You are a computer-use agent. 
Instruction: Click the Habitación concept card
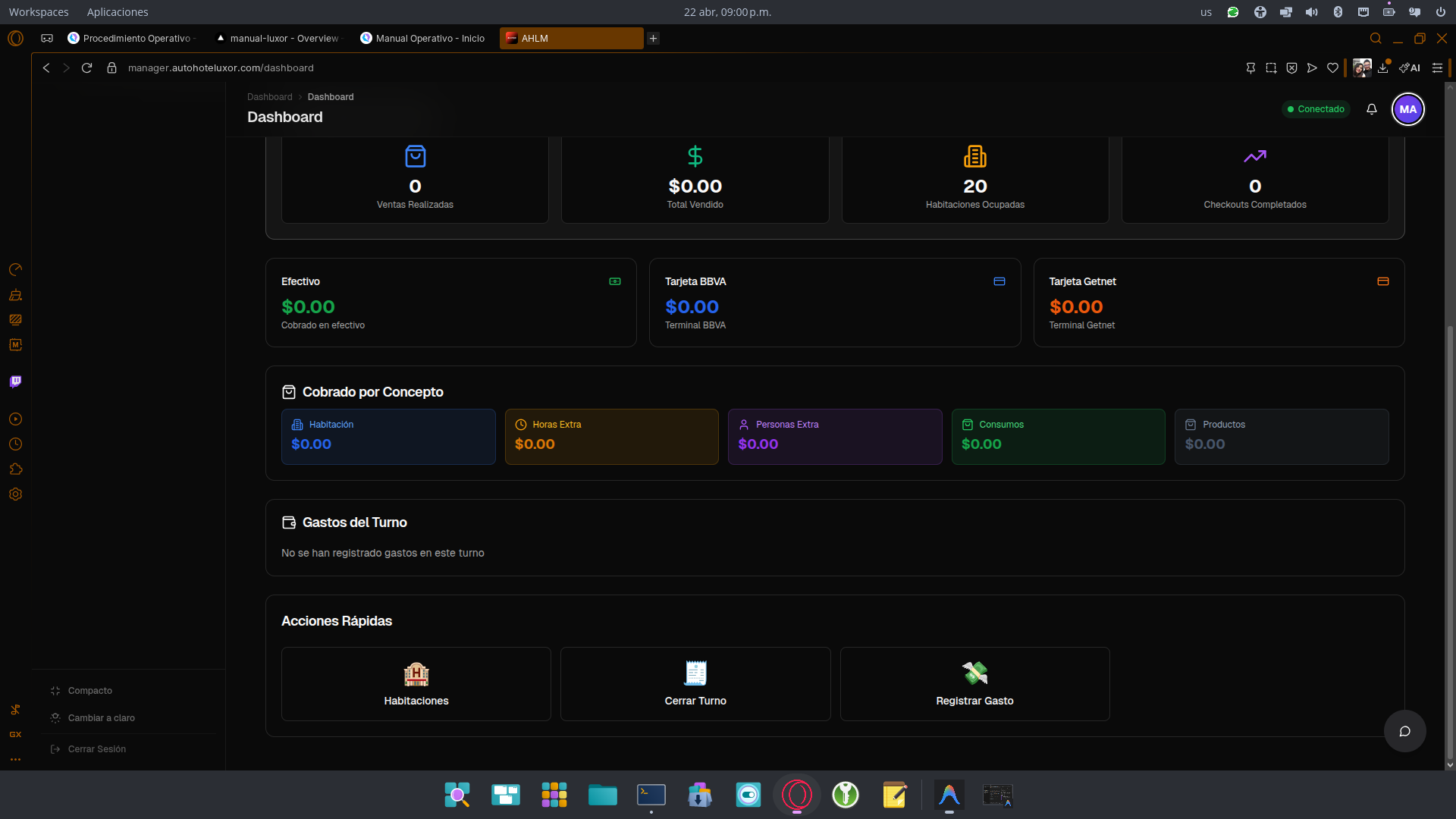pyautogui.click(x=388, y=437)
